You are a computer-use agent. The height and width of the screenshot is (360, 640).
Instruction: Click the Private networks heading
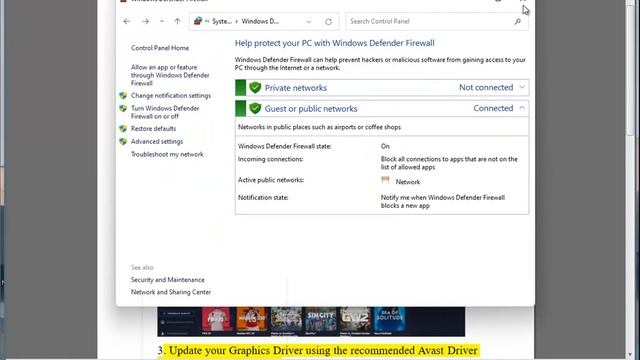296,88
